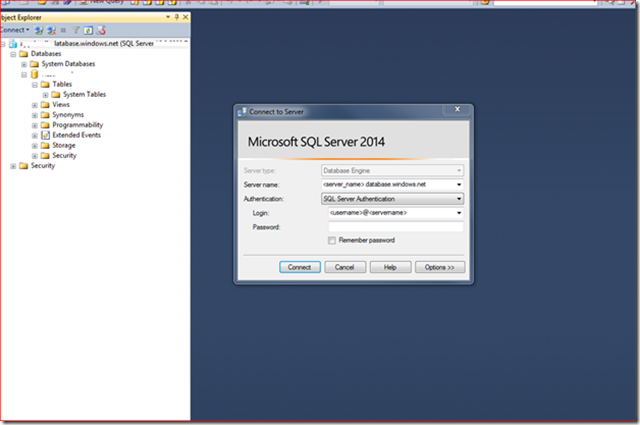This screenshot has height=425, width=640.
Task: Open the Login dropdown arrow
Action: point(459,213)
